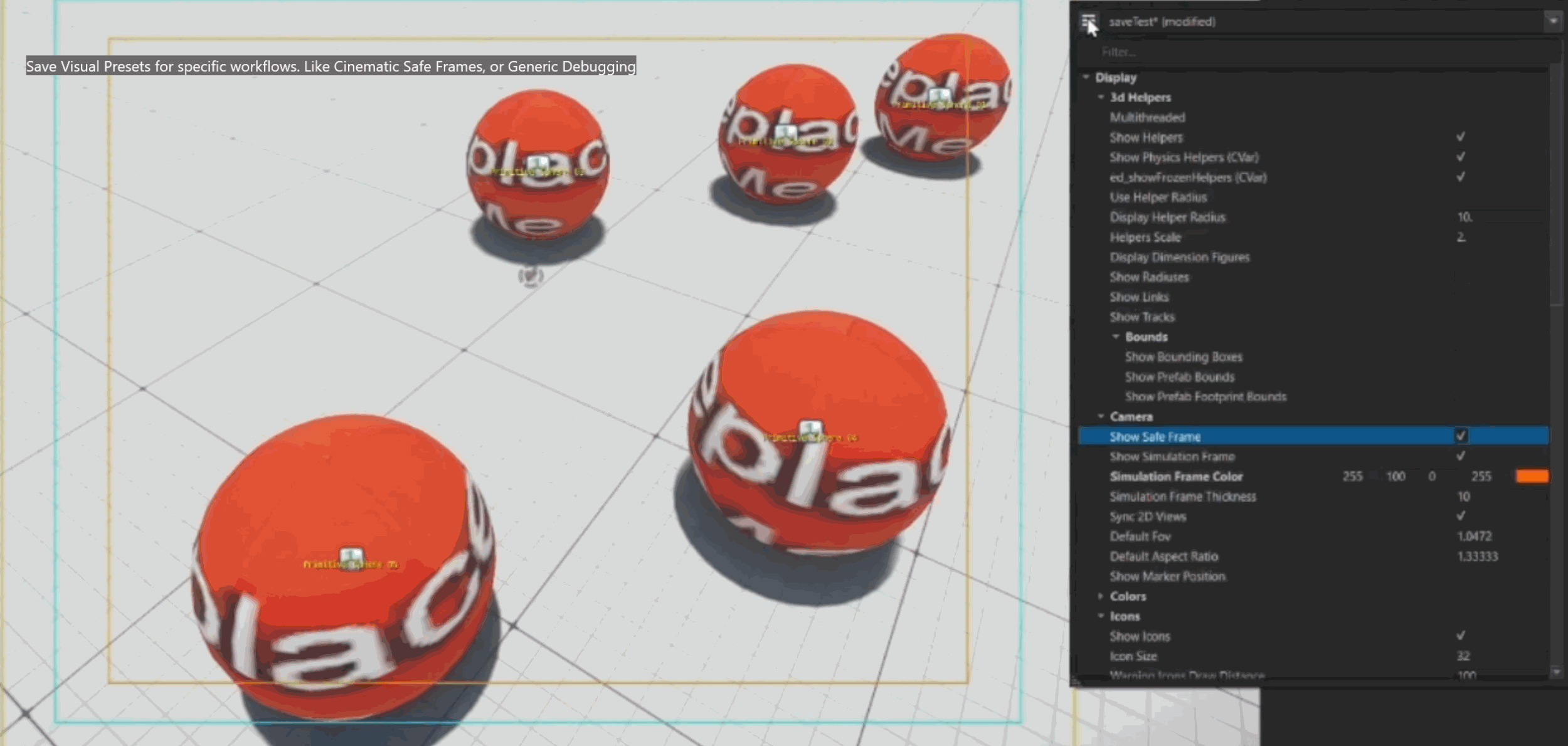Click the orange Simulation Frame Color swatch
Viewport: 1568px width, 746px height.
click(x=1532, y=476)
